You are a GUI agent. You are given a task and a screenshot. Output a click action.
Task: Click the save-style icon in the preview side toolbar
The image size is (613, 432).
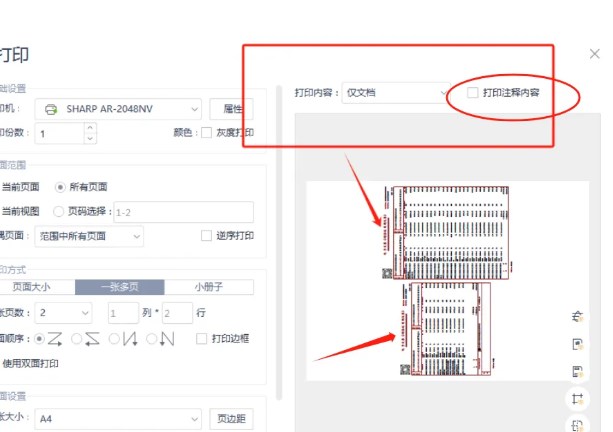577,371
